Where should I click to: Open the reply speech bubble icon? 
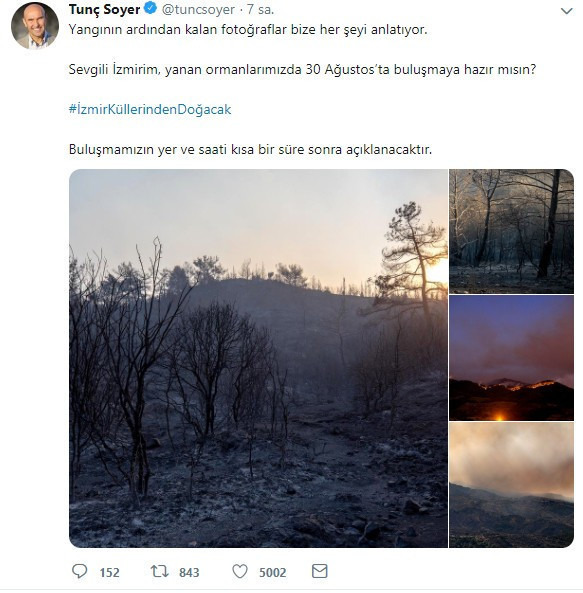click(x=79, y=571)
